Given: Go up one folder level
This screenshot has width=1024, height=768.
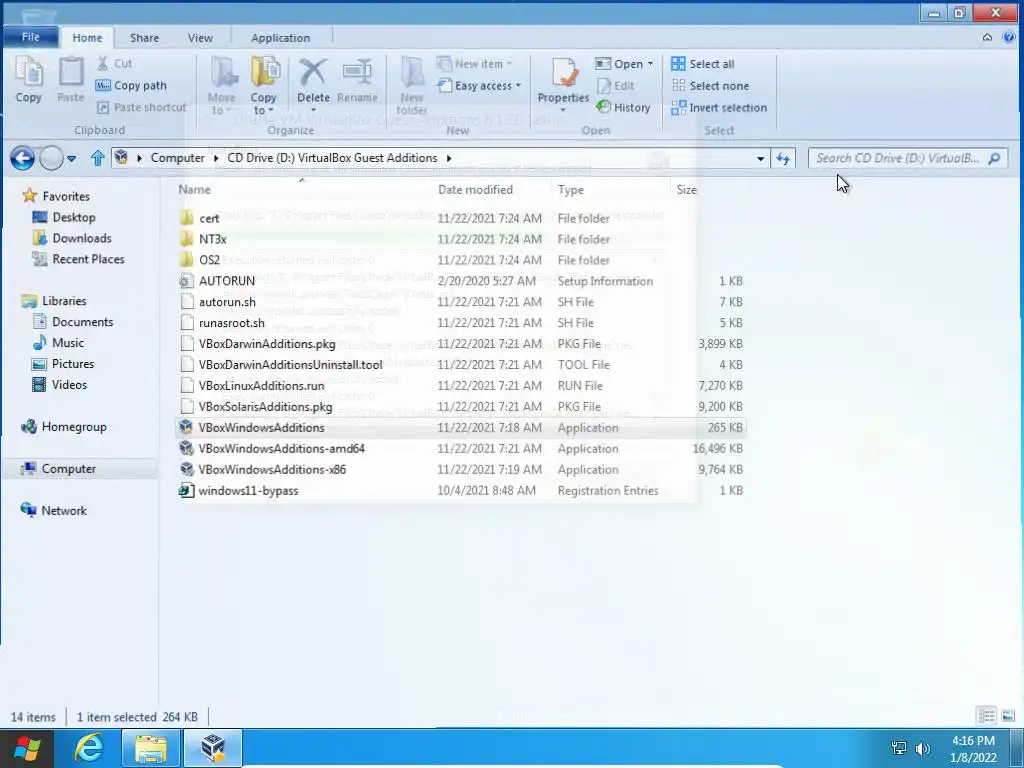Looking at the screenshot, I should pyautogui.click(x=97, y=158).
